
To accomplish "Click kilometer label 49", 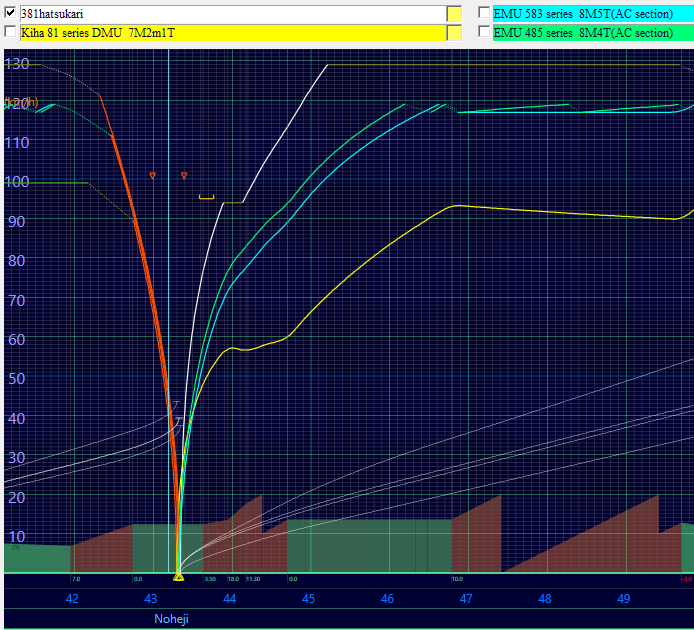I will tap(624, 599).
